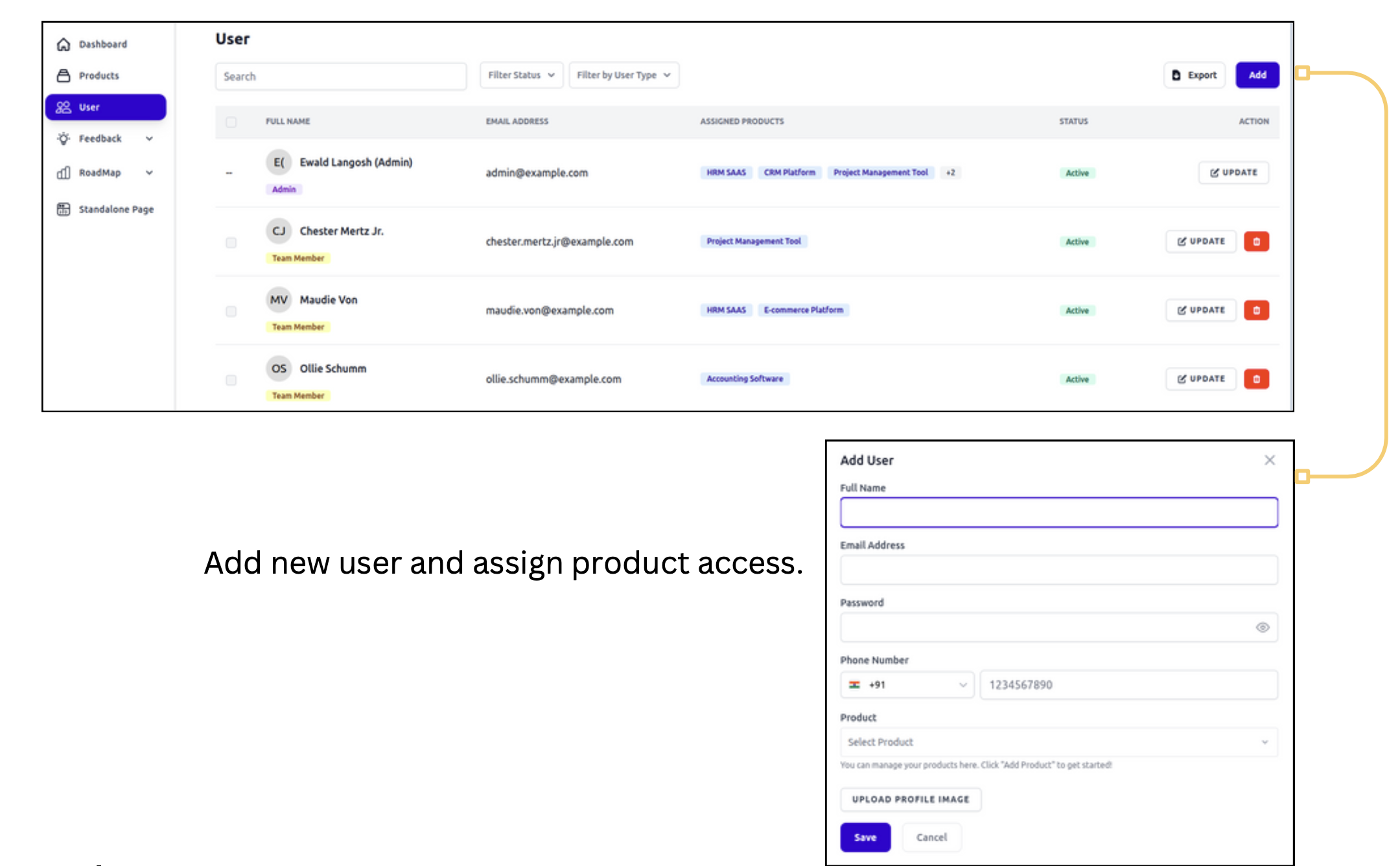Click Upload Profile Image button
The image size is (1400, 866).
pyautogui.click(x=910, y=799)
